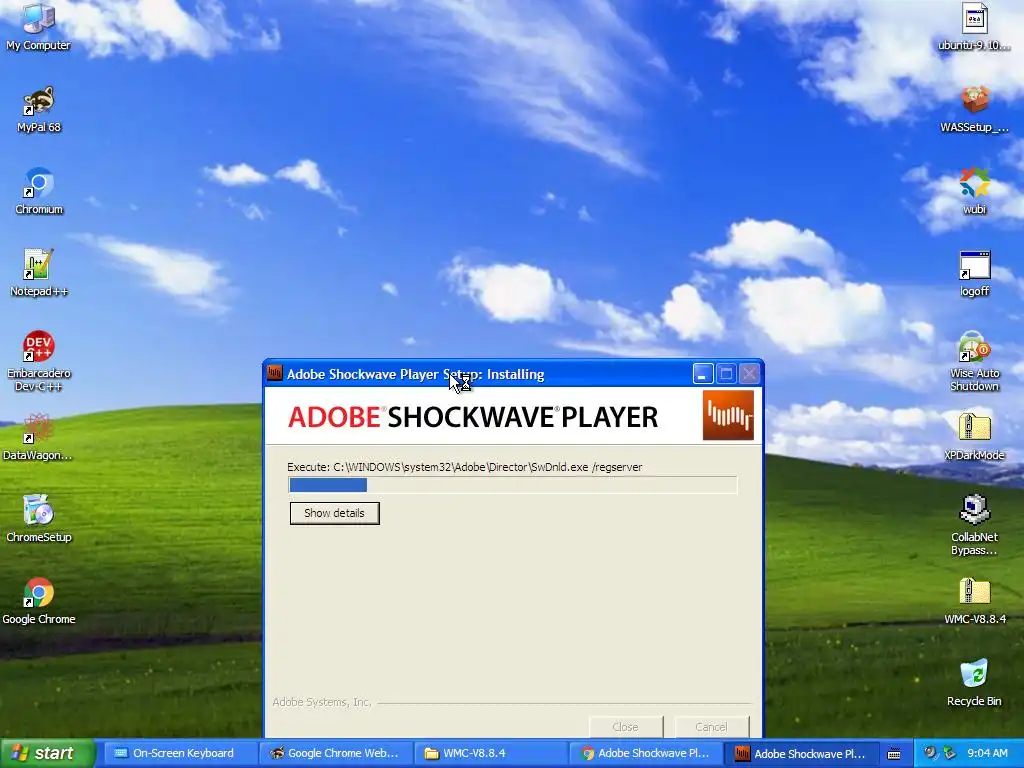Open the Windows start menu
The width and height of the screenshot is (1024, 768).
coord(47,754)
